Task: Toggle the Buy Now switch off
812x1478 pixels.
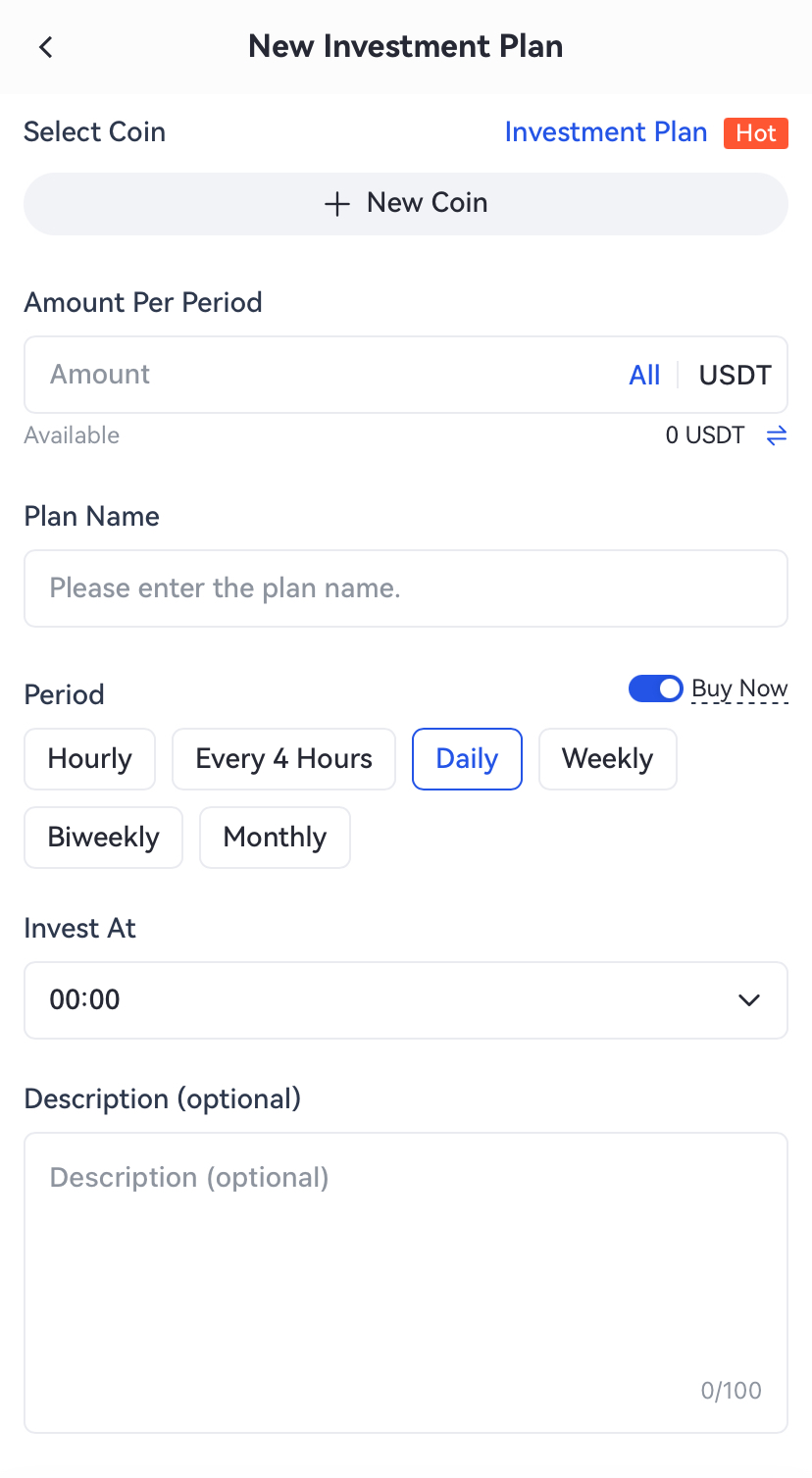Action: 655,688
